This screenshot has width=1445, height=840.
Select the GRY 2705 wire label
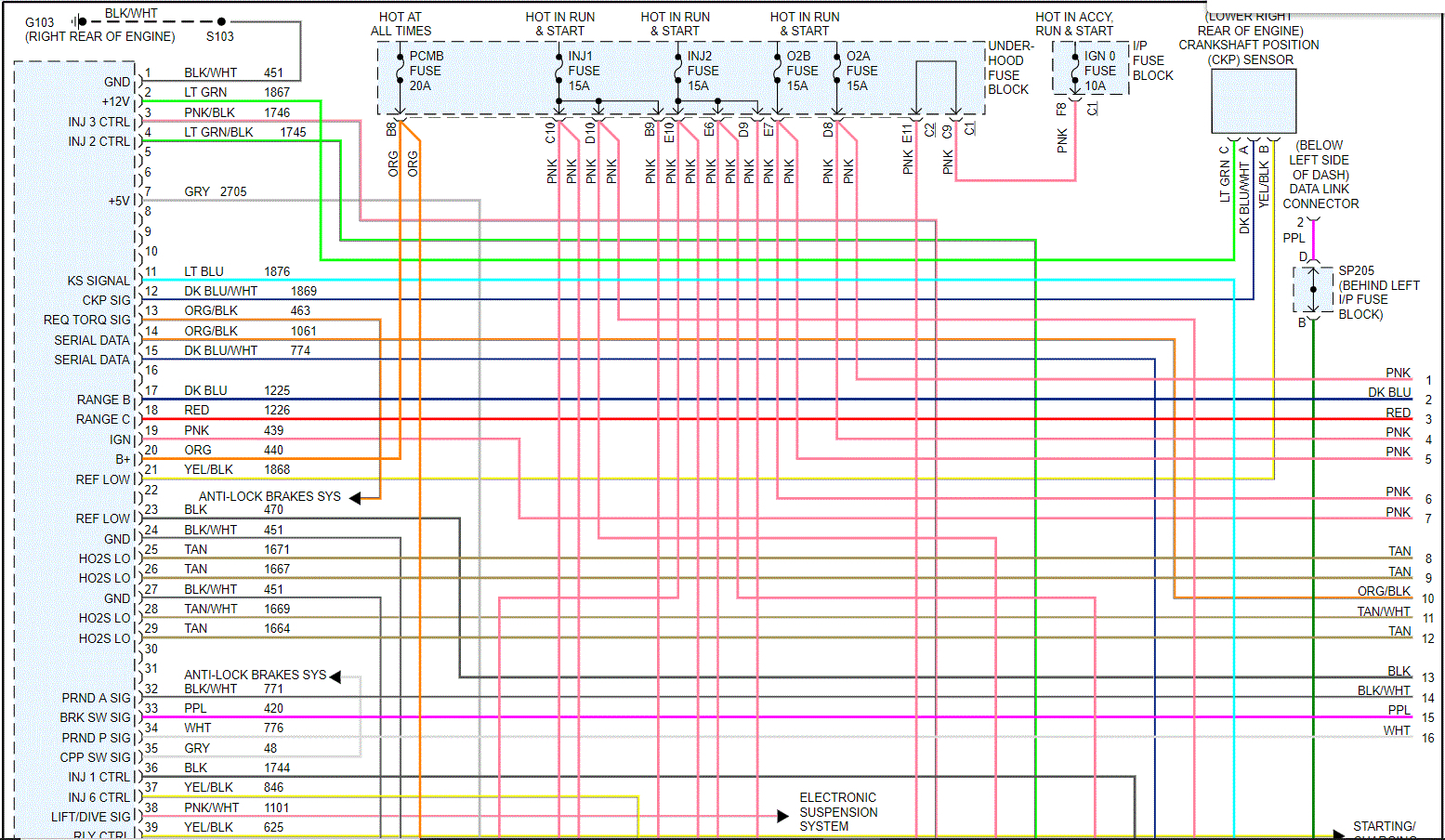[x=216, y=191]
